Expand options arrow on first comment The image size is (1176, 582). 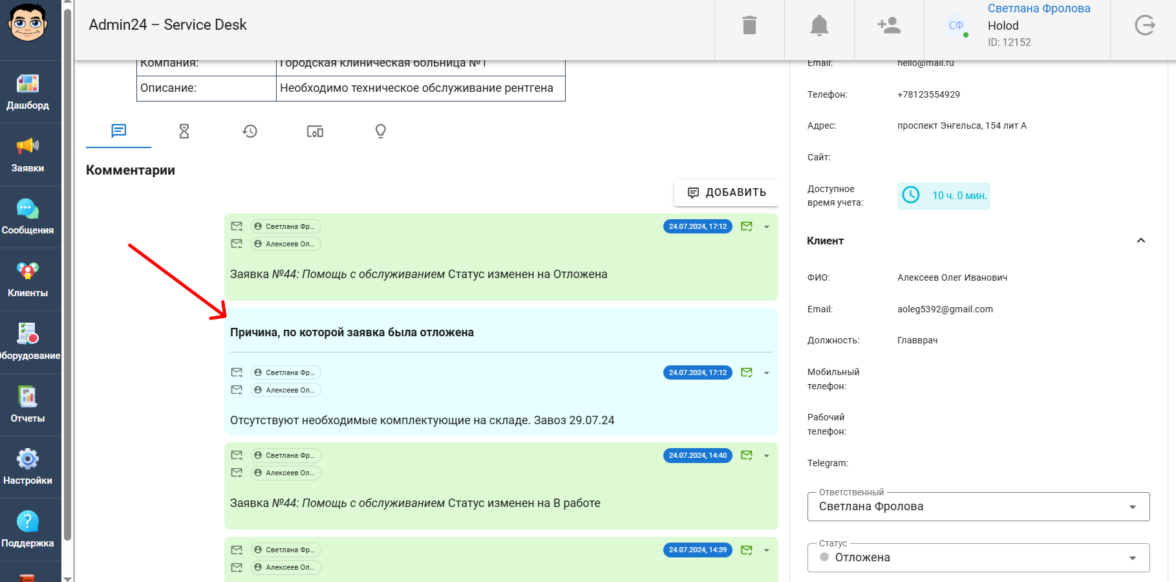tap(767, 227)
